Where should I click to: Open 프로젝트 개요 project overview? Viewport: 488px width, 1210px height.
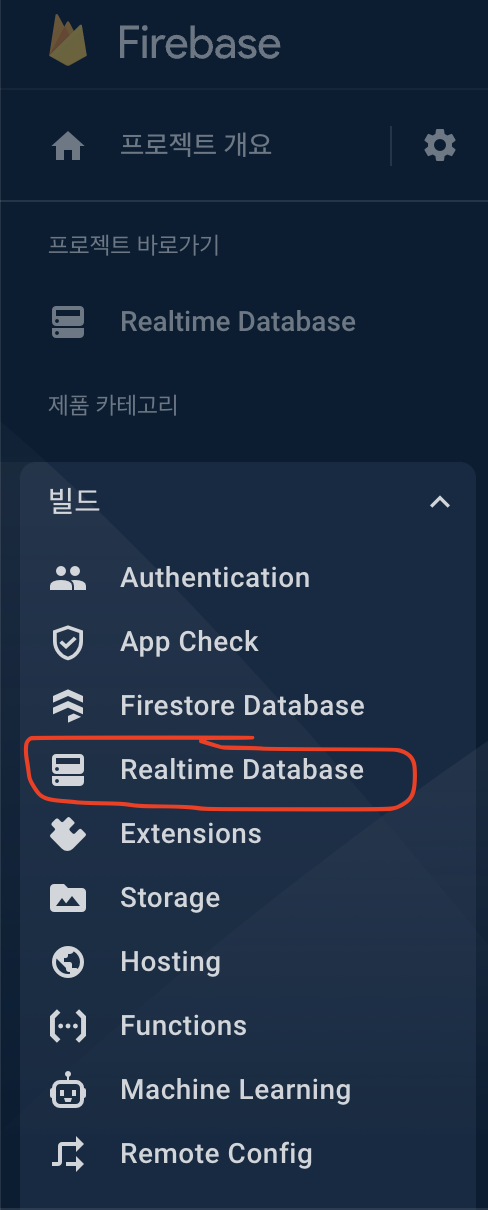point(196,146)
